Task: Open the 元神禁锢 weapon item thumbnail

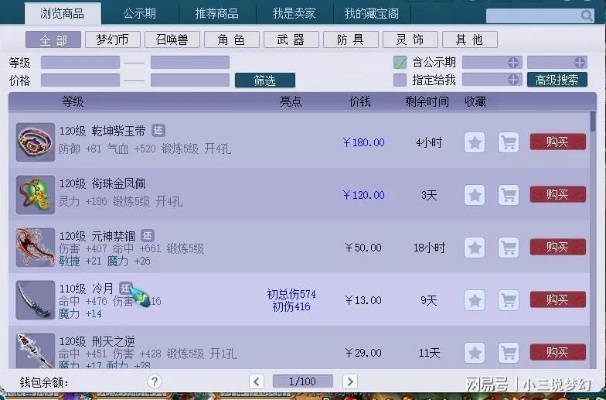Action: [x=35, y=247]
